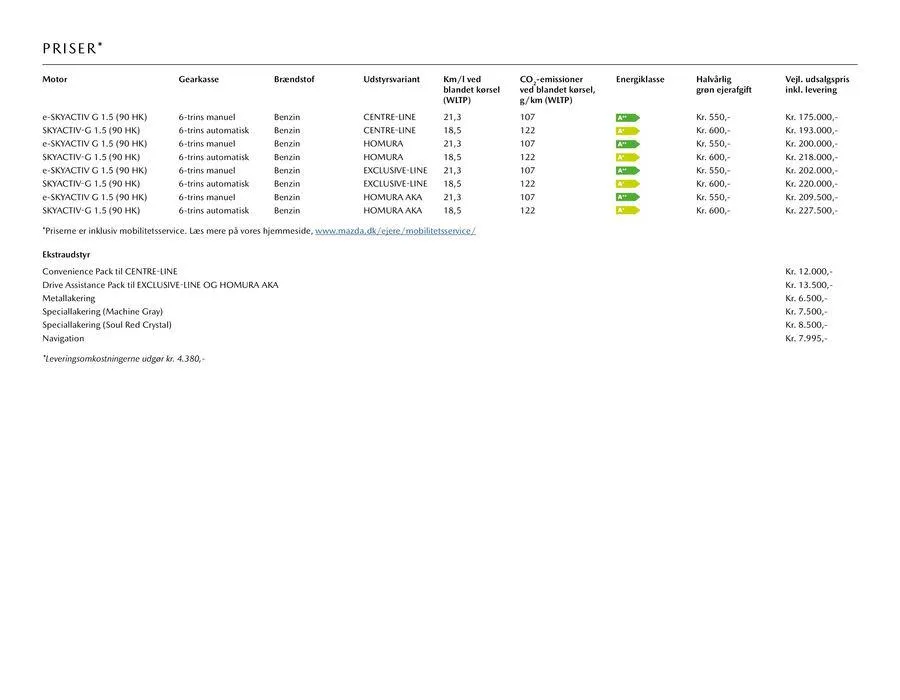Click the Drive Assistance Pack entry
900x700 pixels.
(160, 285)
